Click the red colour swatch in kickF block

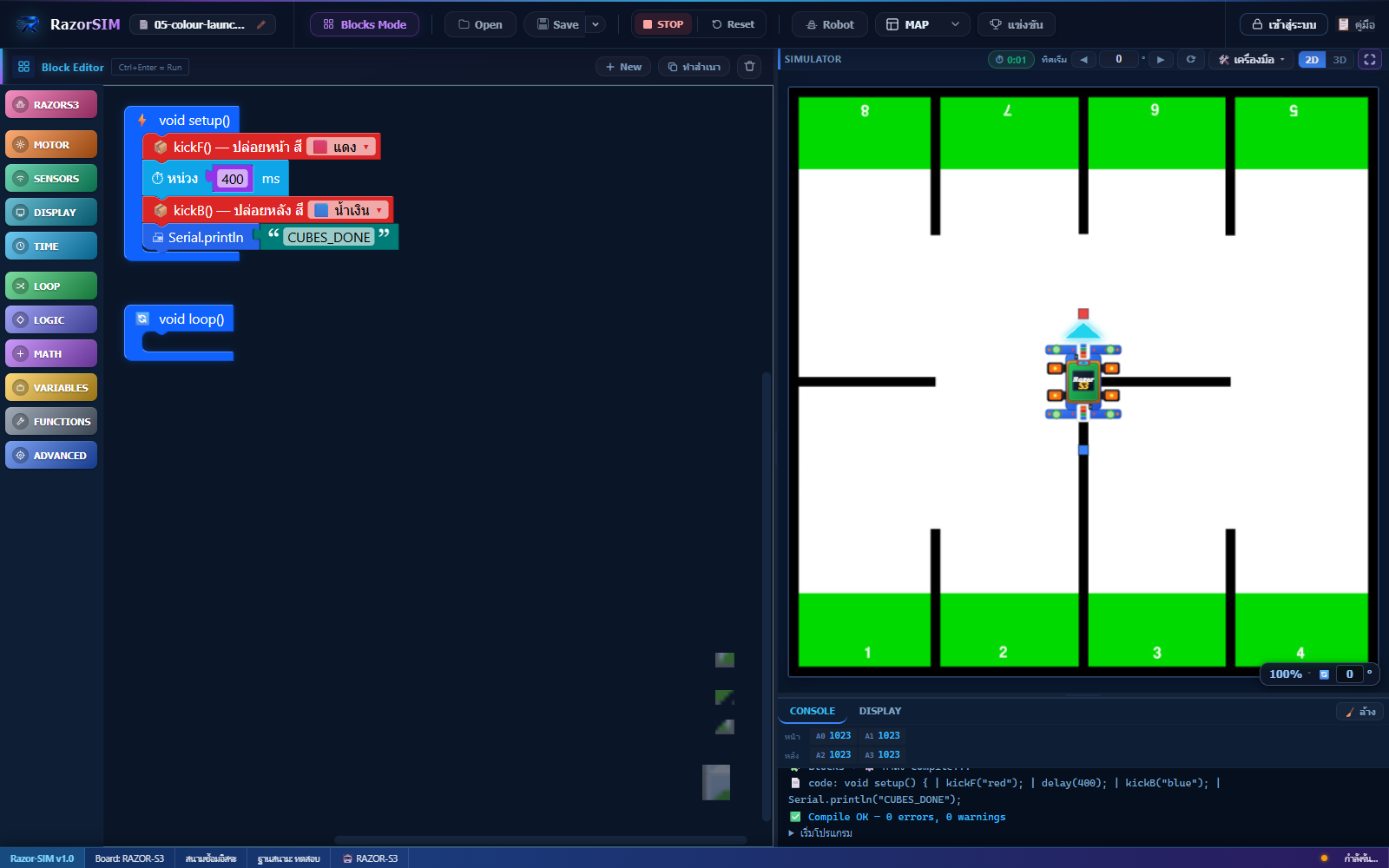(320, 147)
